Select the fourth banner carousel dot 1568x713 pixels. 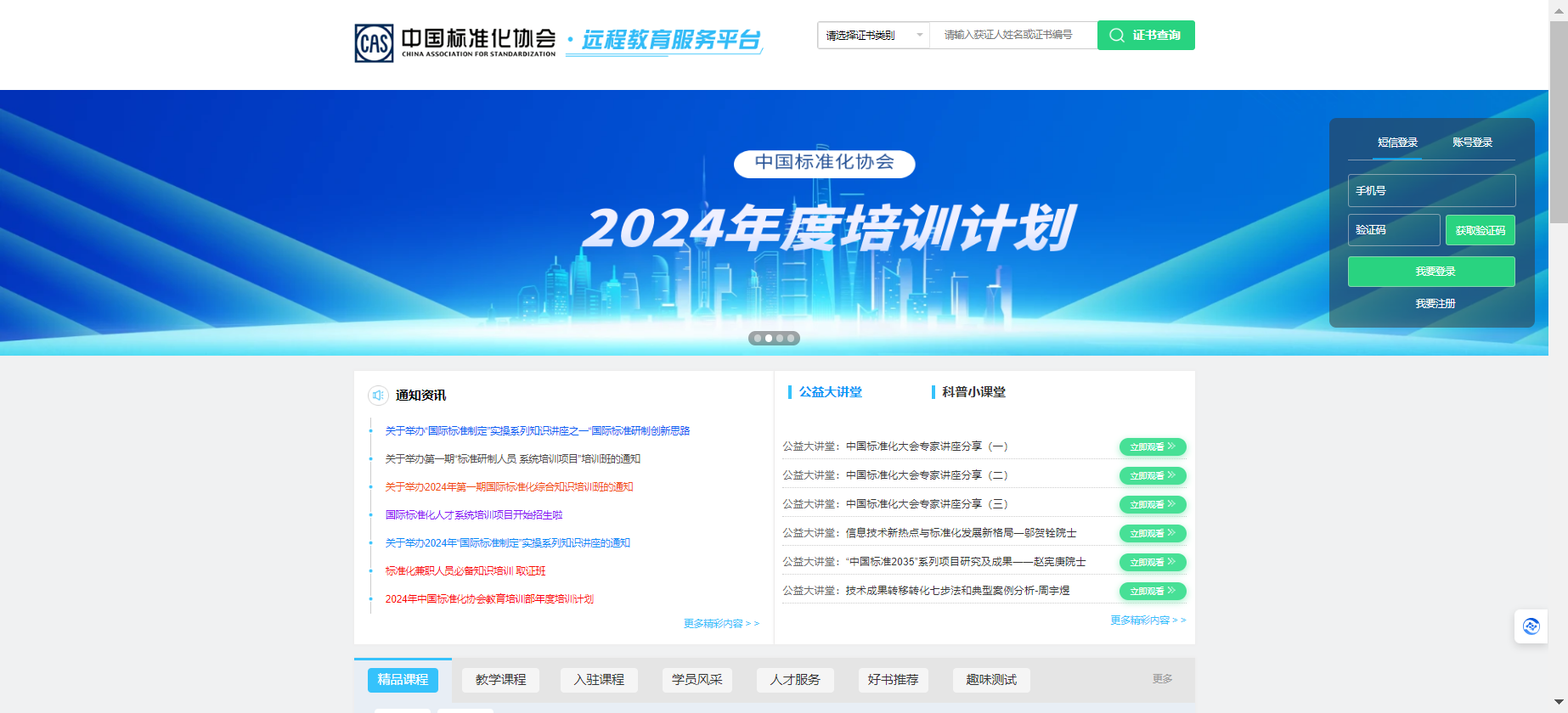[x=791, y=338]
